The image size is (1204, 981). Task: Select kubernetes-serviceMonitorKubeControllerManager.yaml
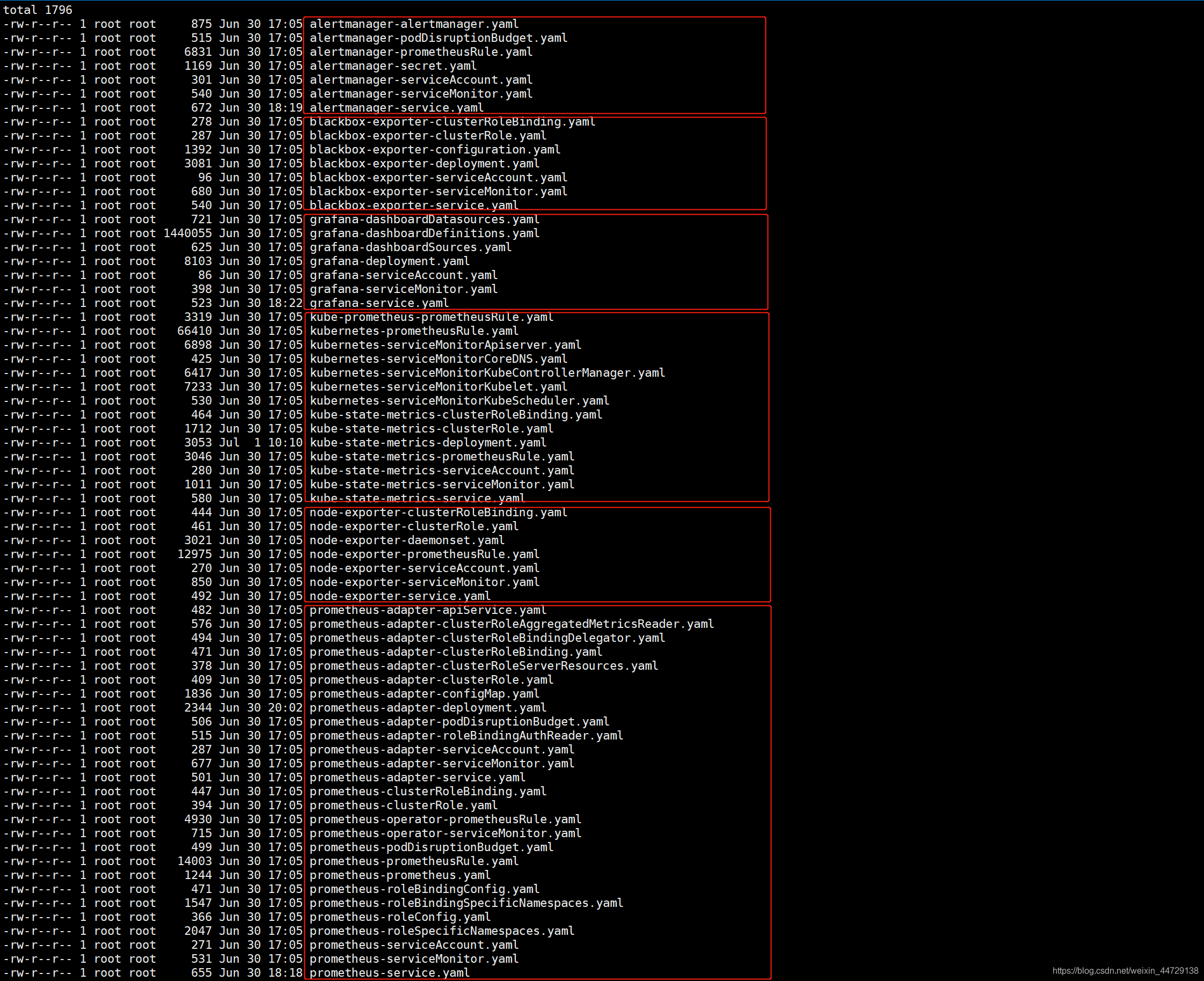(x=487, y=372)
